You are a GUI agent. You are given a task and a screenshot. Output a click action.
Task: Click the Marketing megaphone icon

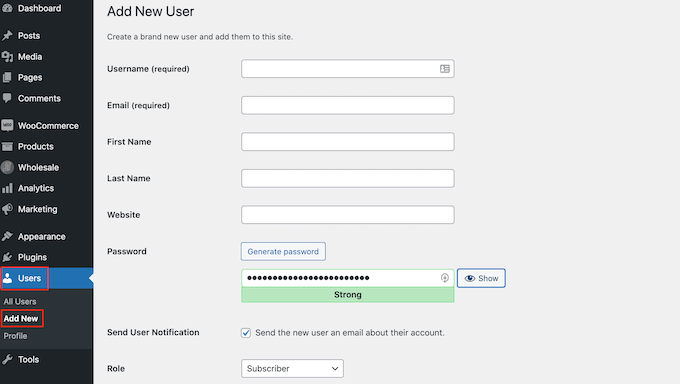(x=7, y=209)
